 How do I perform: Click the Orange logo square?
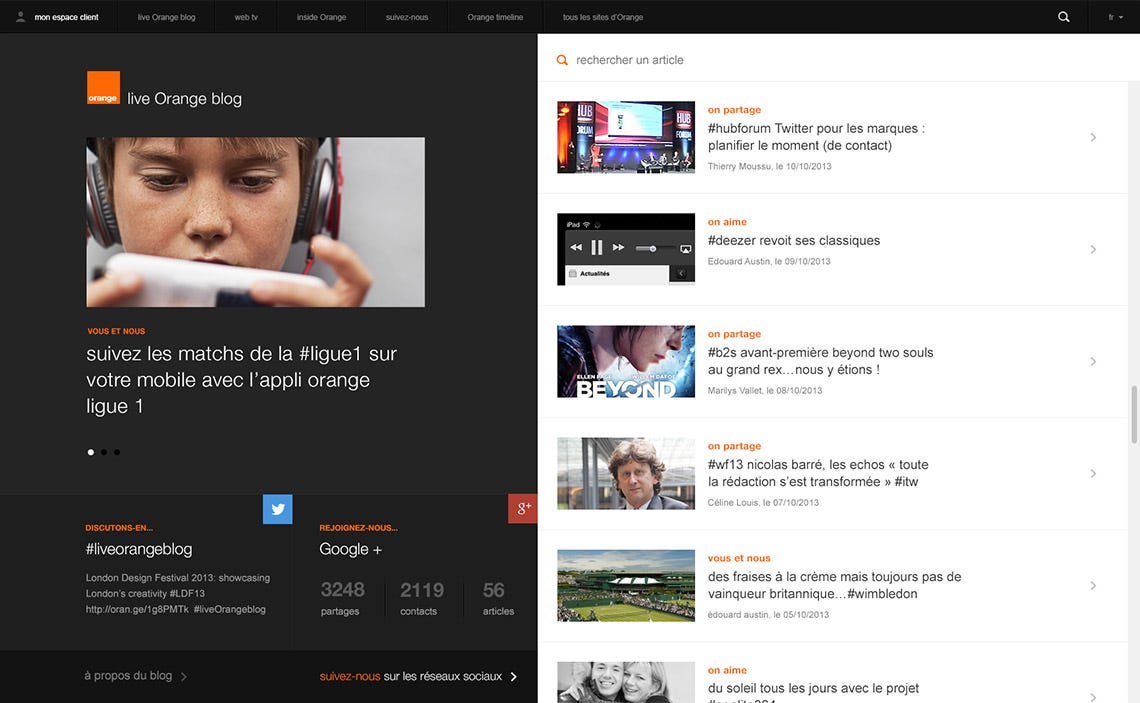coord(103,88)
